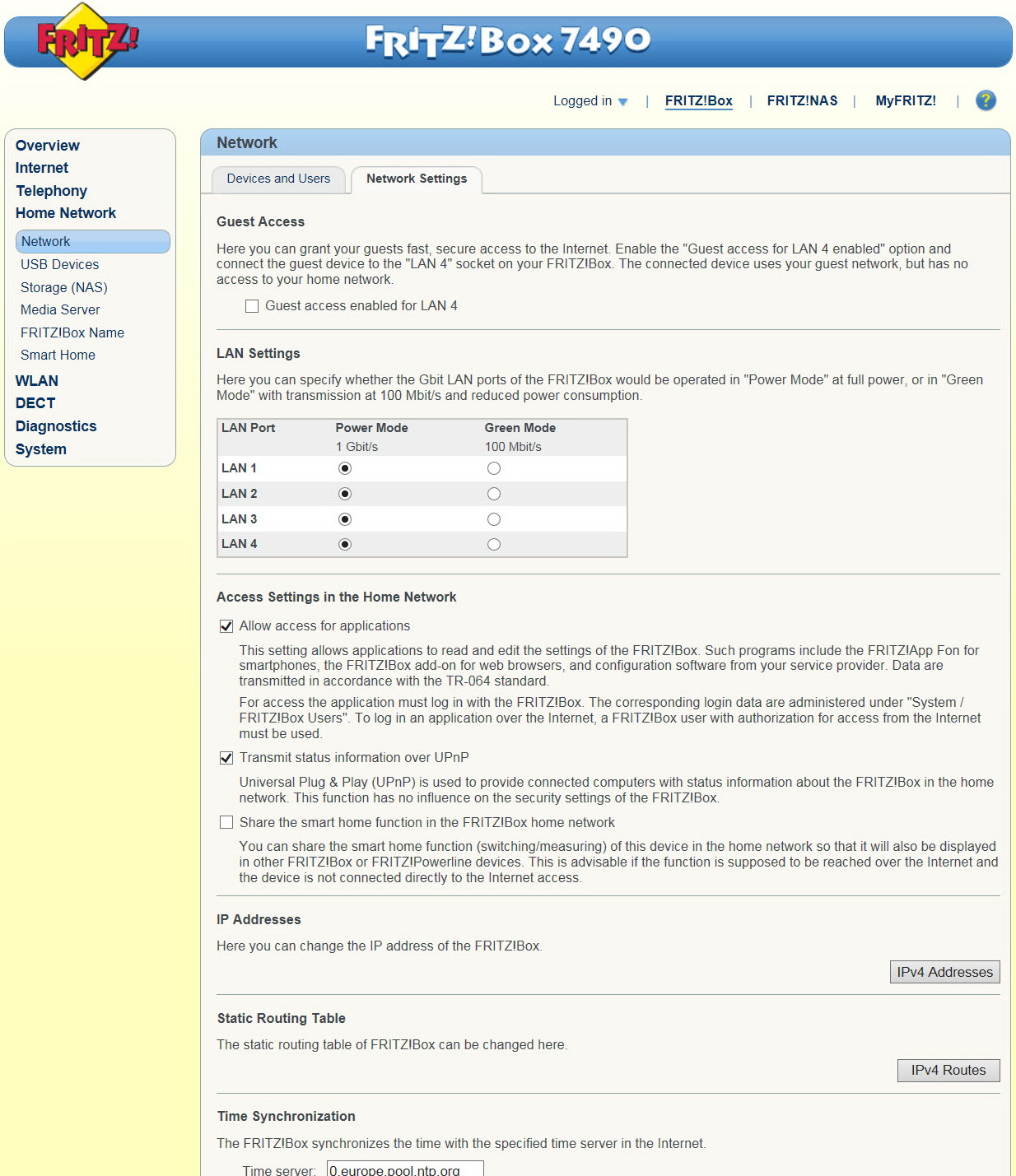This screenshot has height=1176, width=1016.
Task: Switch to Devices and Users tab
Action: [278, 179]
